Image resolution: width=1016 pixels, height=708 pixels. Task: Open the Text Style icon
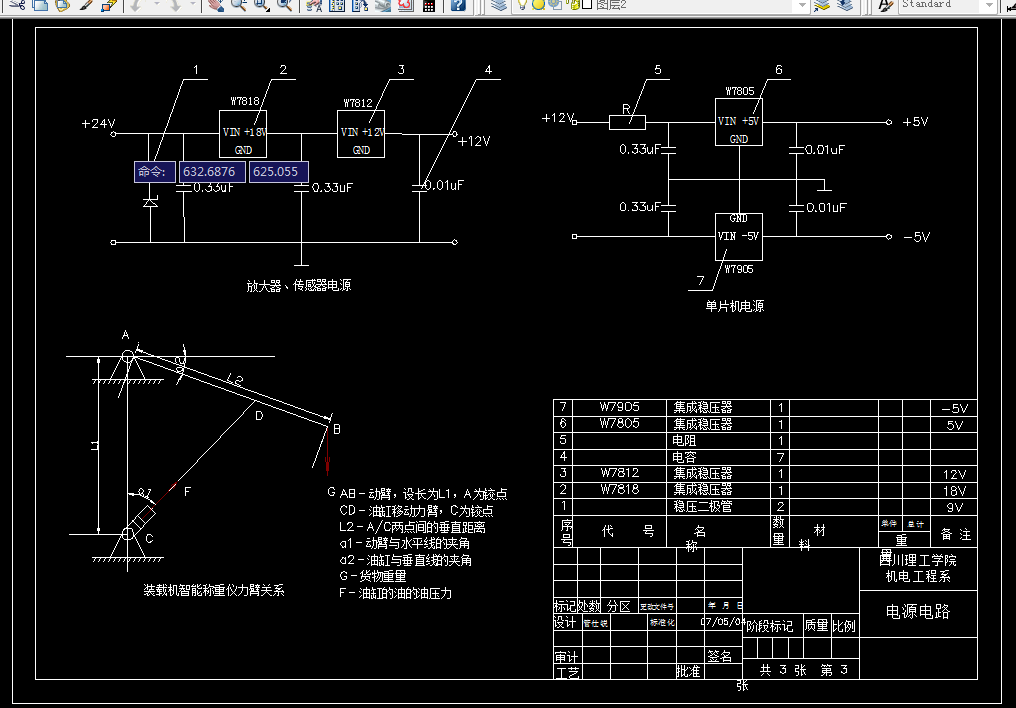885,5
